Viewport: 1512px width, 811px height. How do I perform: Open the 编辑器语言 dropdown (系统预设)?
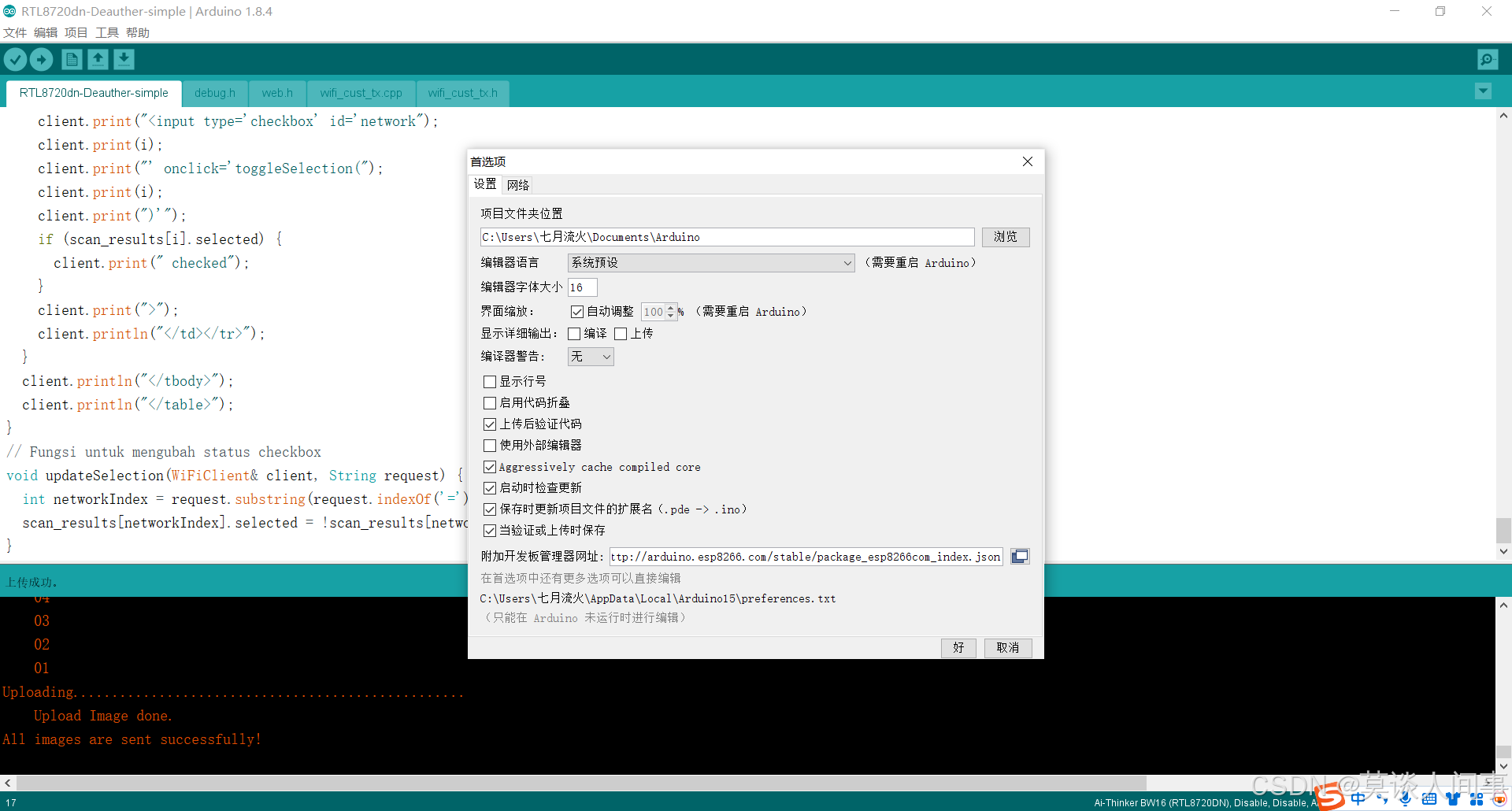tap(711, 263)
